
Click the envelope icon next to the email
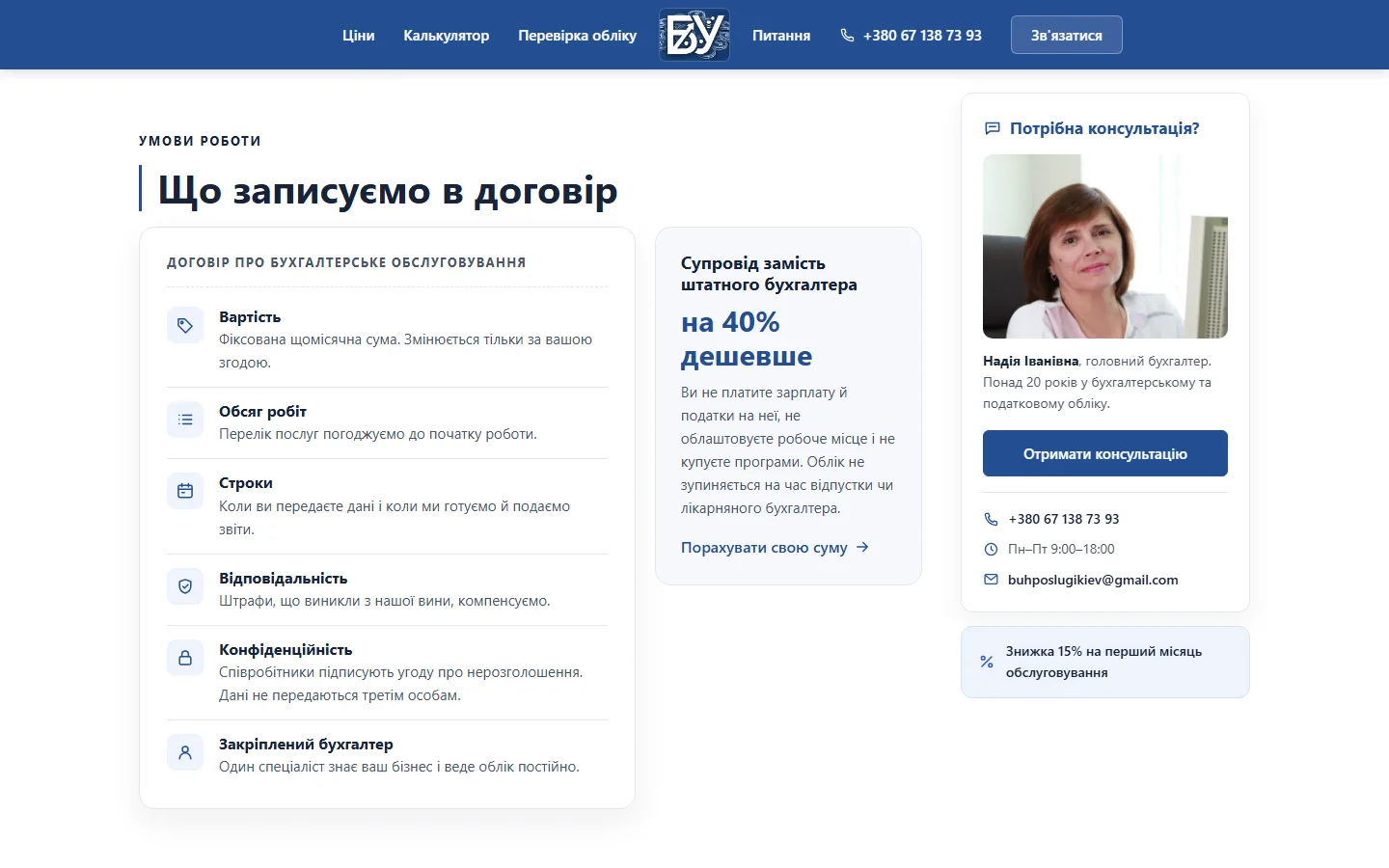click(991, 580)
